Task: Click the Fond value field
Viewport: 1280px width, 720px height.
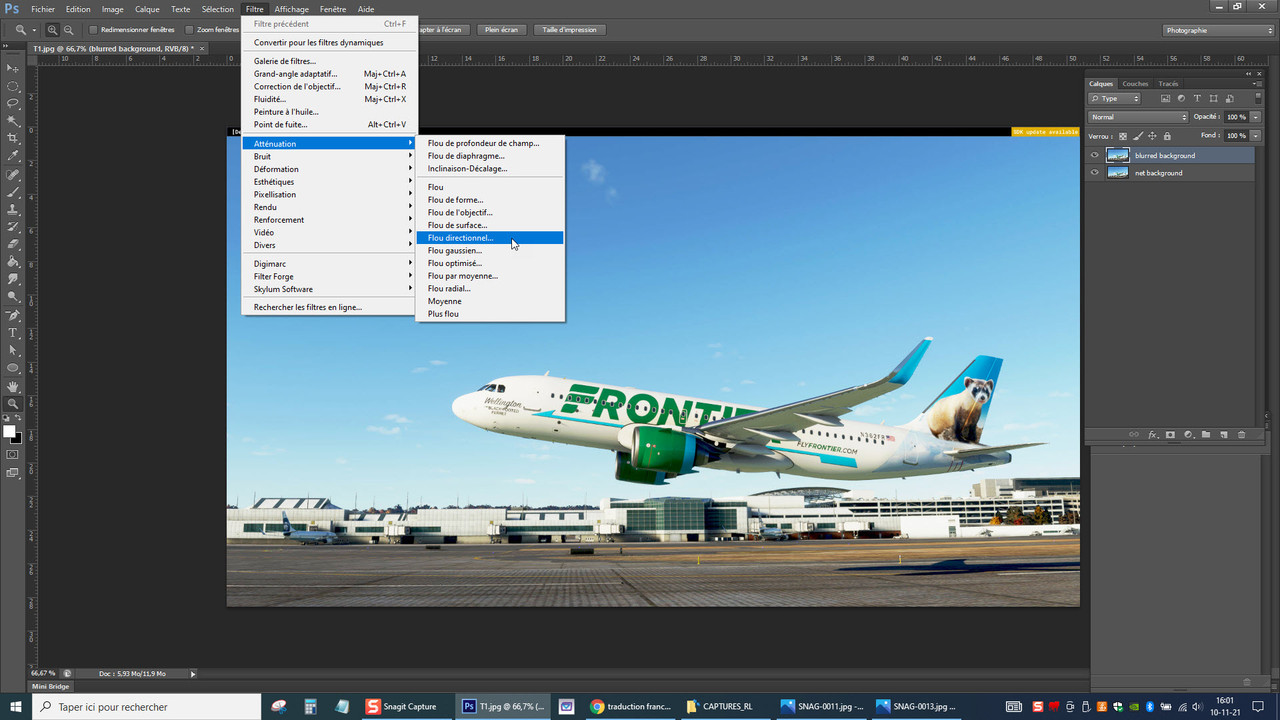Action: 1236,136
